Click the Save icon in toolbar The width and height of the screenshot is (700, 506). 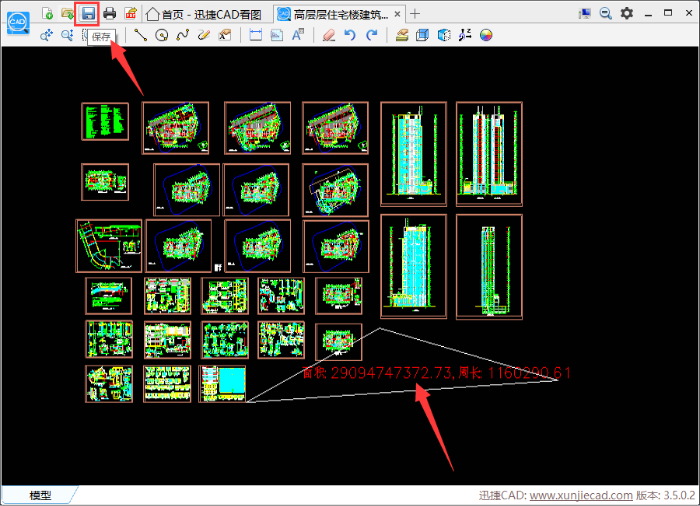89,13
